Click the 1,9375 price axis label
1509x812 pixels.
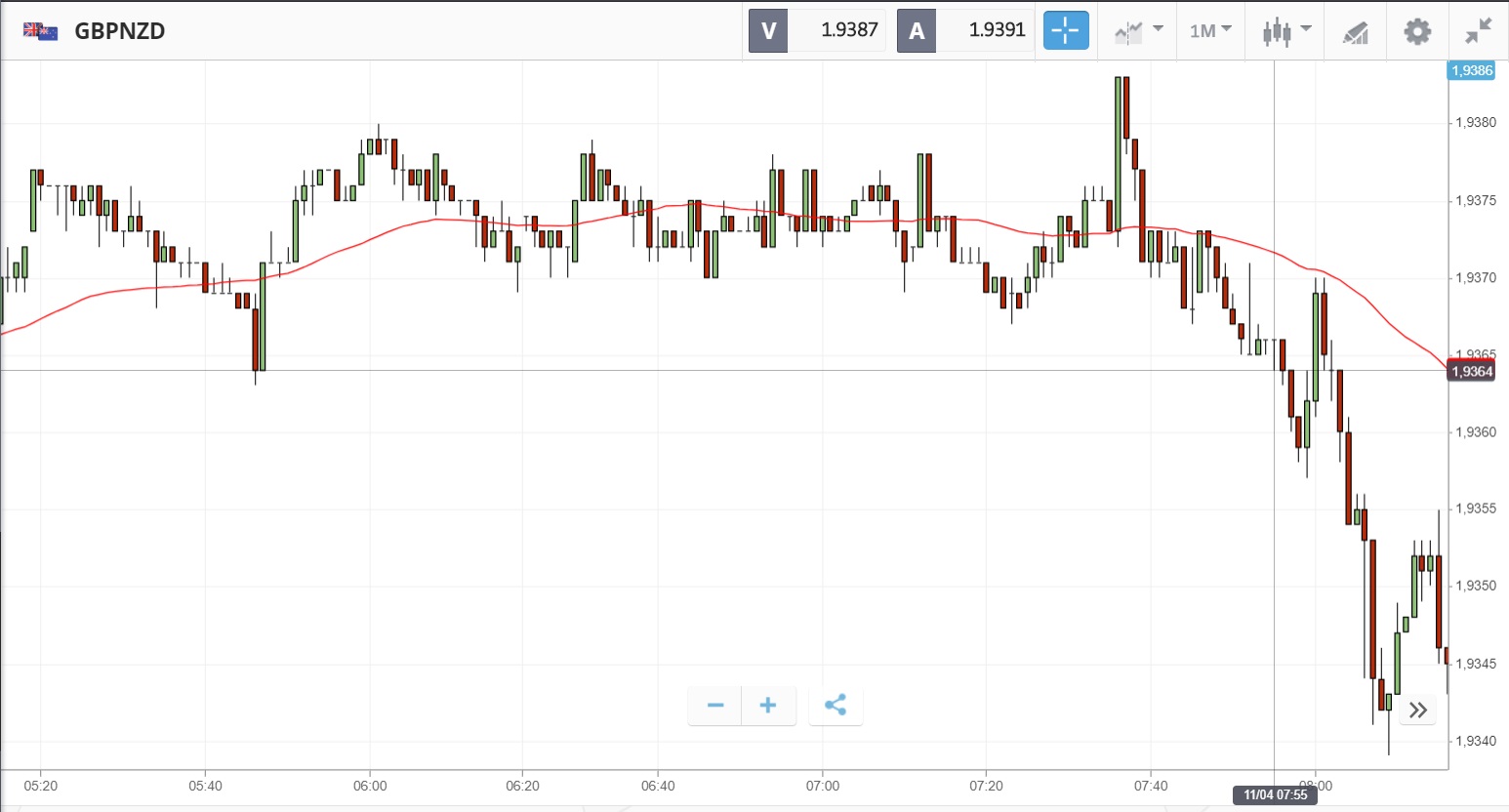(1475, 200)
